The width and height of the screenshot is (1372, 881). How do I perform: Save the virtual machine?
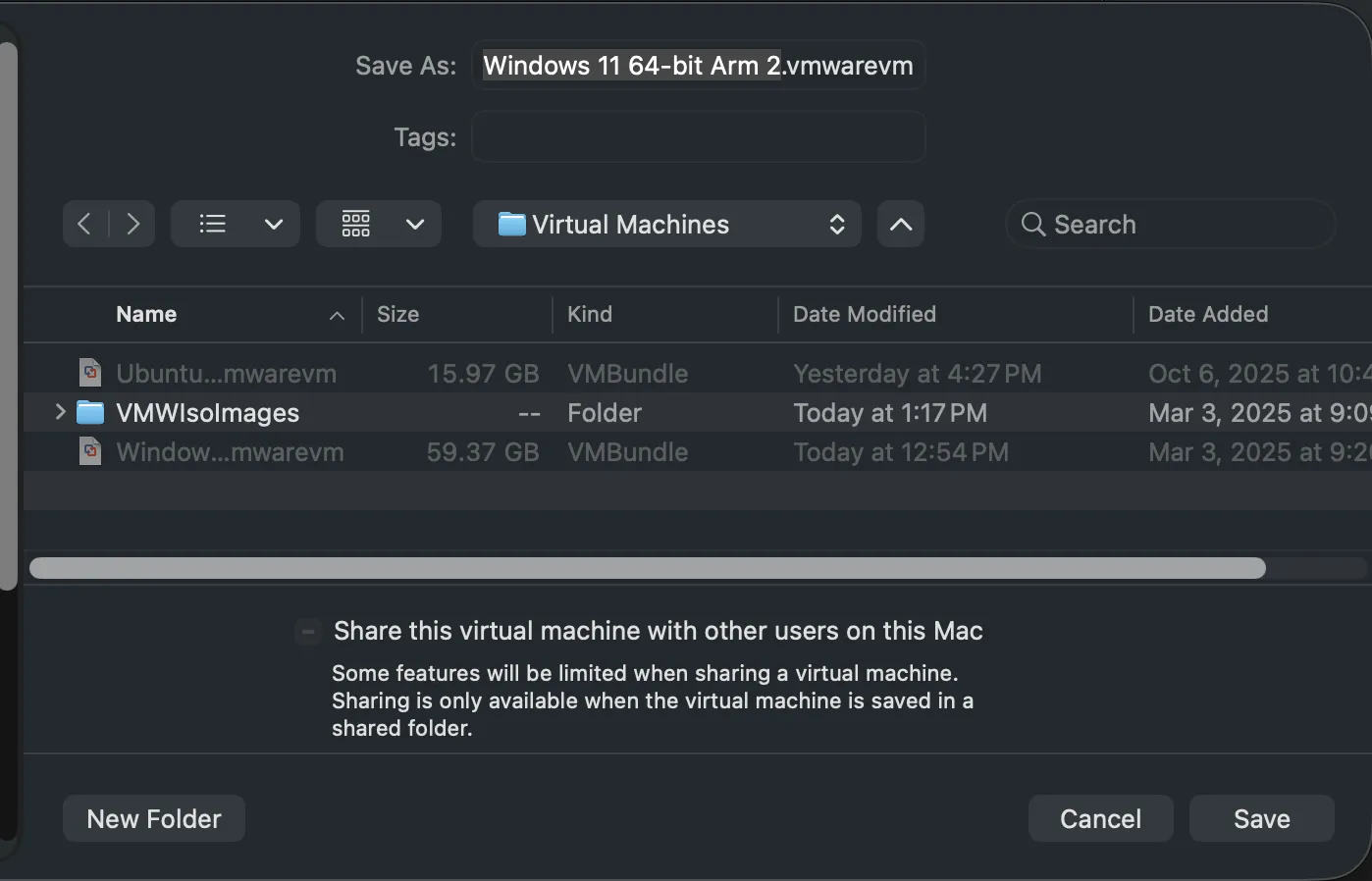[x=1262, y=818]
